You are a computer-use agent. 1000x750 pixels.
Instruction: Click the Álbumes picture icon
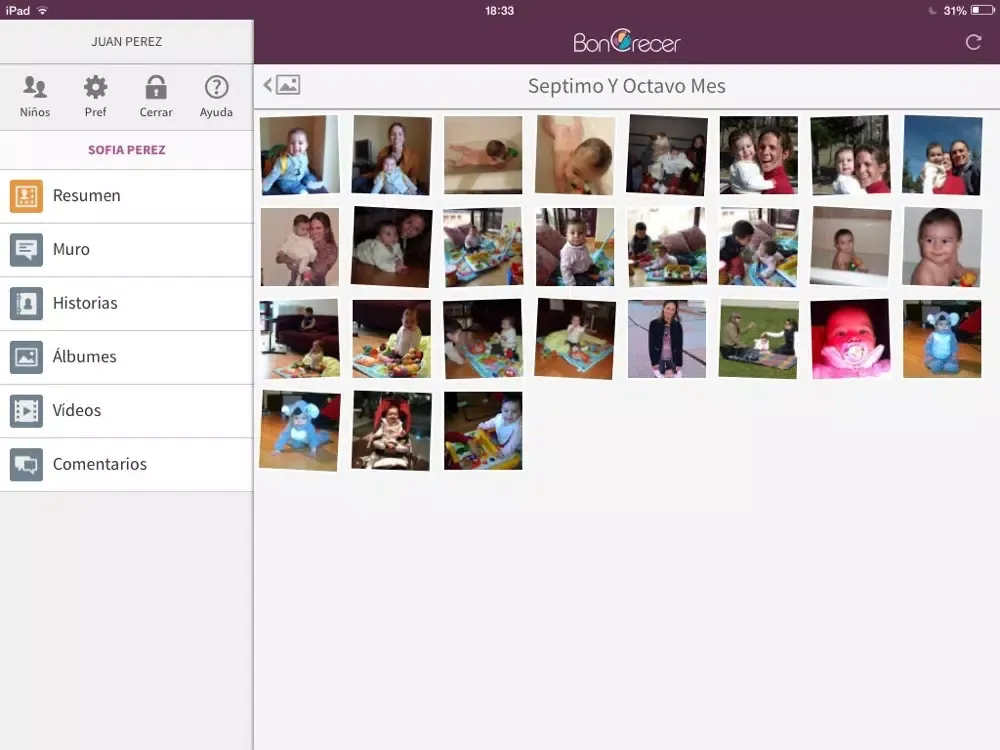pyautogui.click(x=26, y=357)
